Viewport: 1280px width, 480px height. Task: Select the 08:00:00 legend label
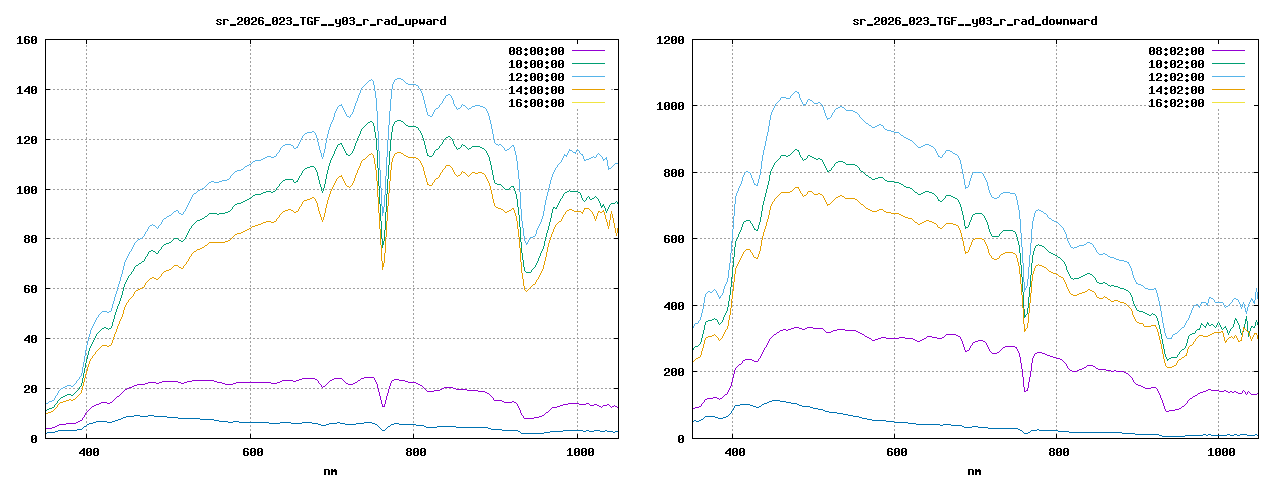(x=537, y=51)
